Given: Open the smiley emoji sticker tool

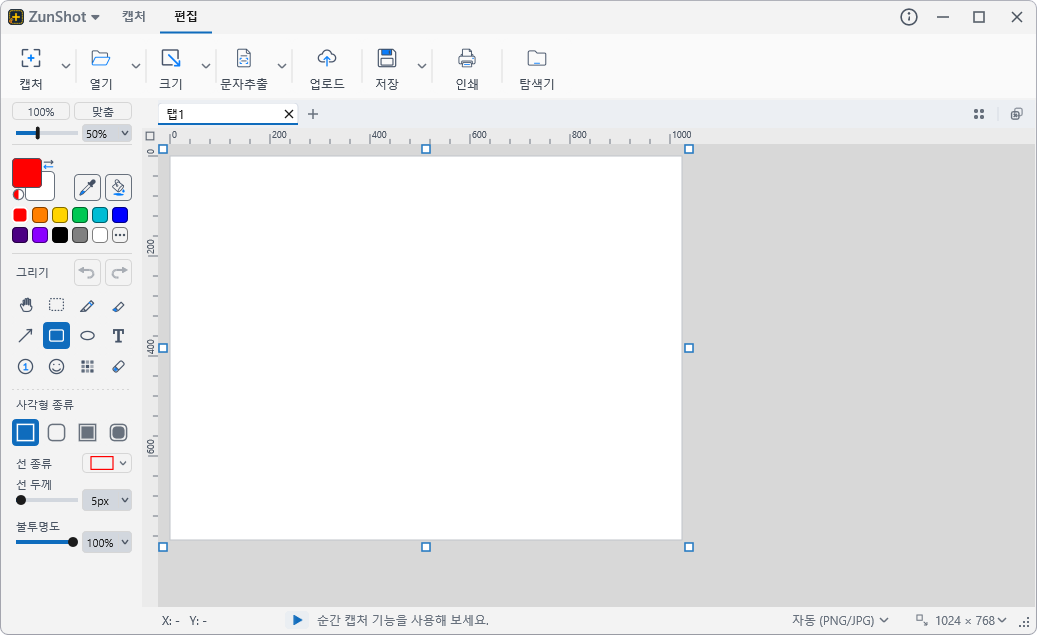Looking at the screenshot, I should point(57,366).
